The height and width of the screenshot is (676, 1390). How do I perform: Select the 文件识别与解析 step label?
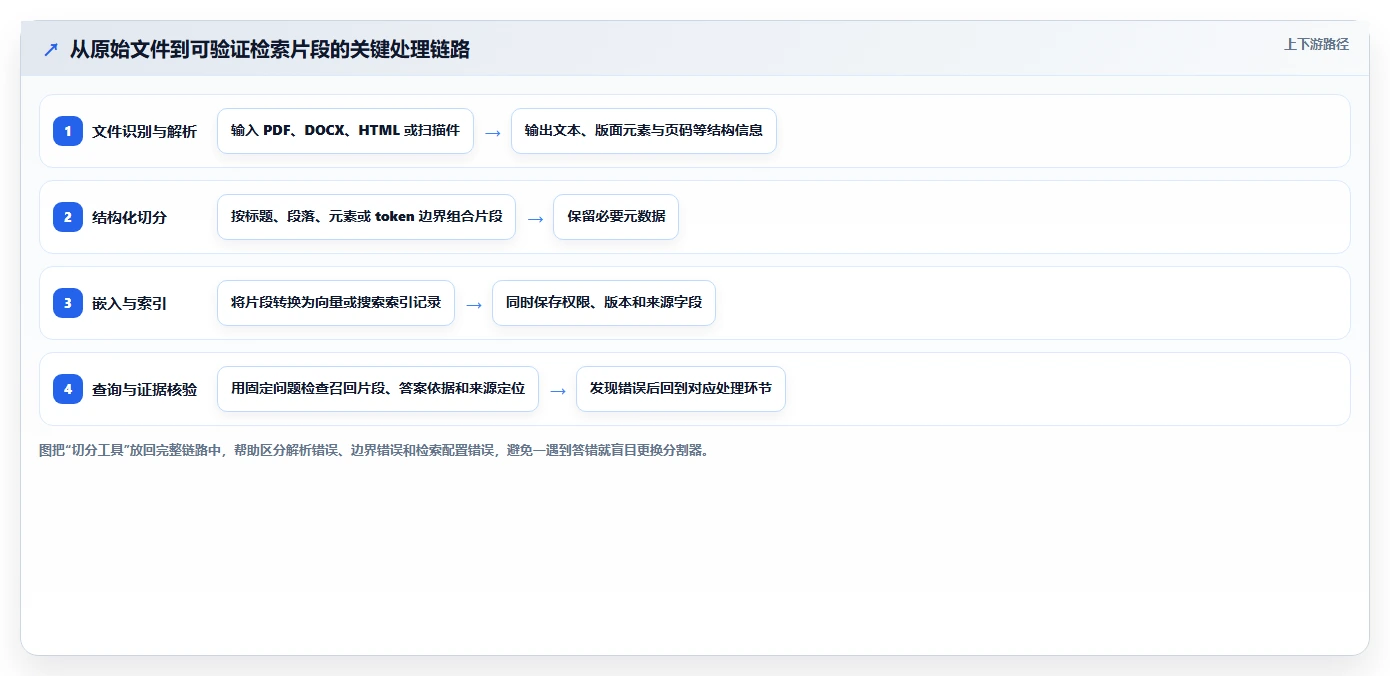[144, 132]
